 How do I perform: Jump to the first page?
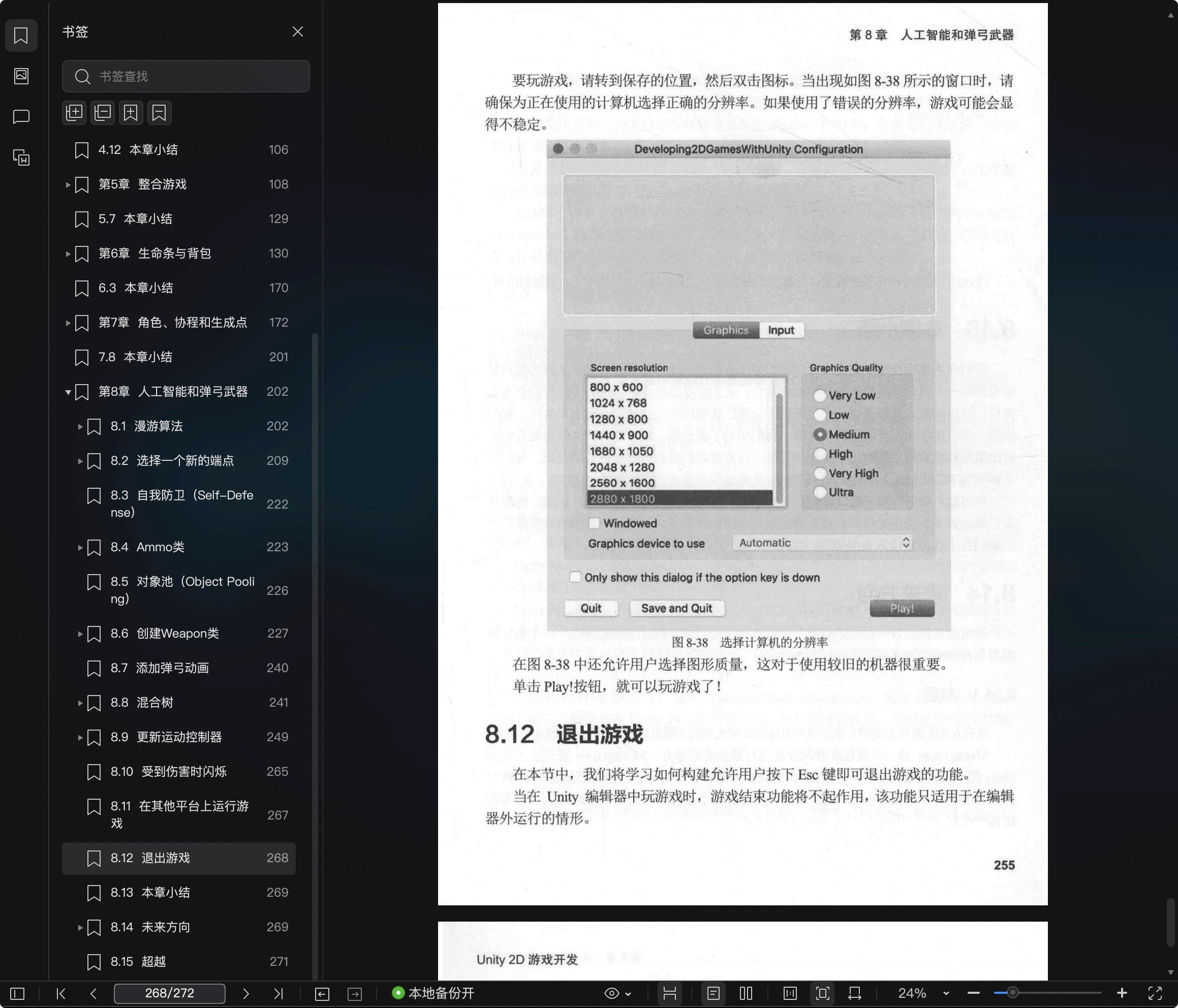(x=61, y=993)
